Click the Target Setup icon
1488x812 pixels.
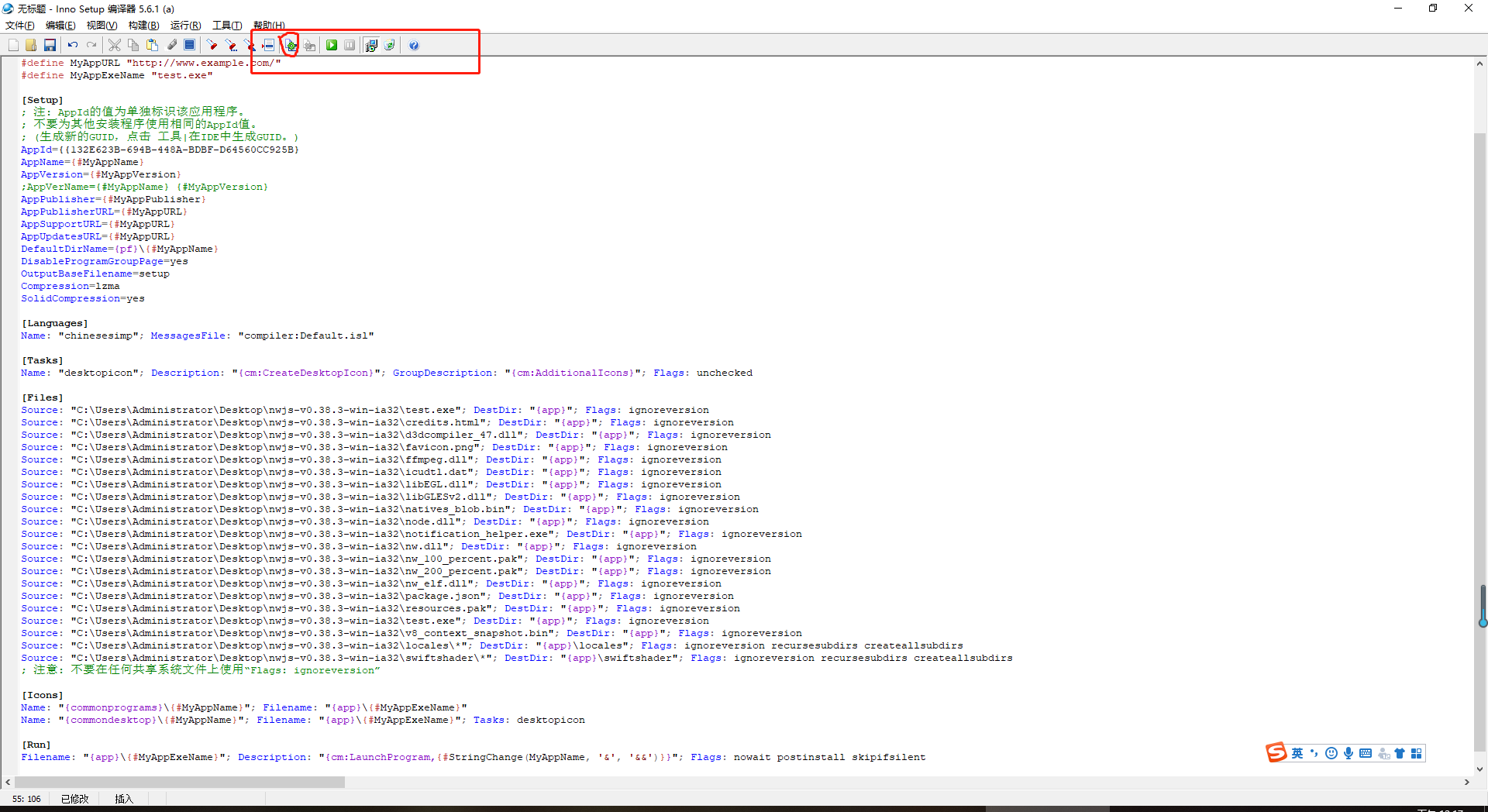click(x=371, y=45)
